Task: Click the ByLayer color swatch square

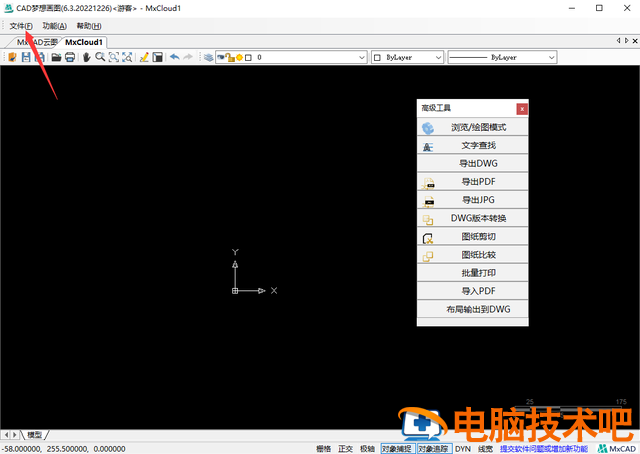Action: pyautogui.click(x=377, y=58)
